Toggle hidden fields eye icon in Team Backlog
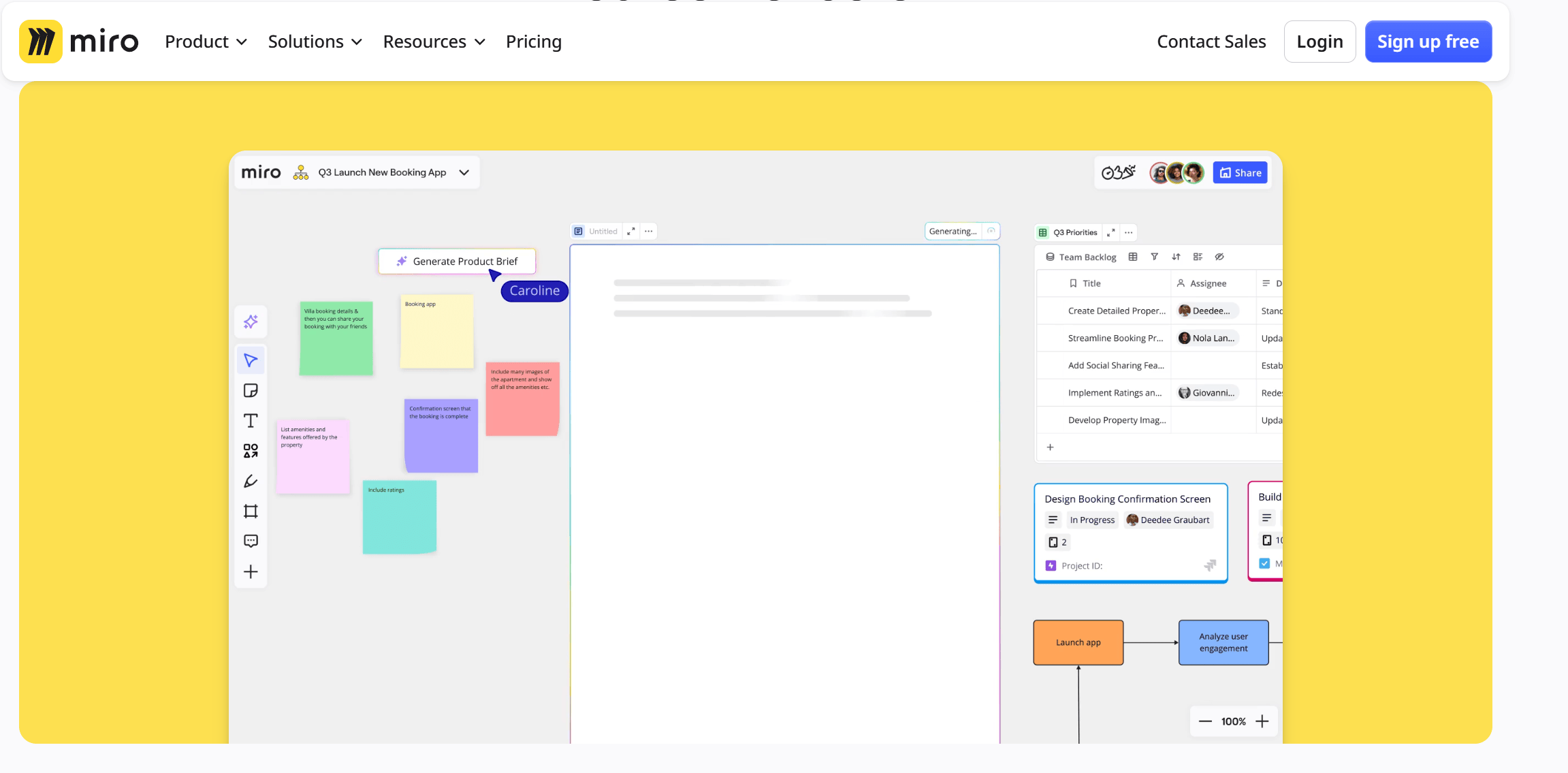Viewport: 1568px width, 773px height. click(x=1219, y=257)
